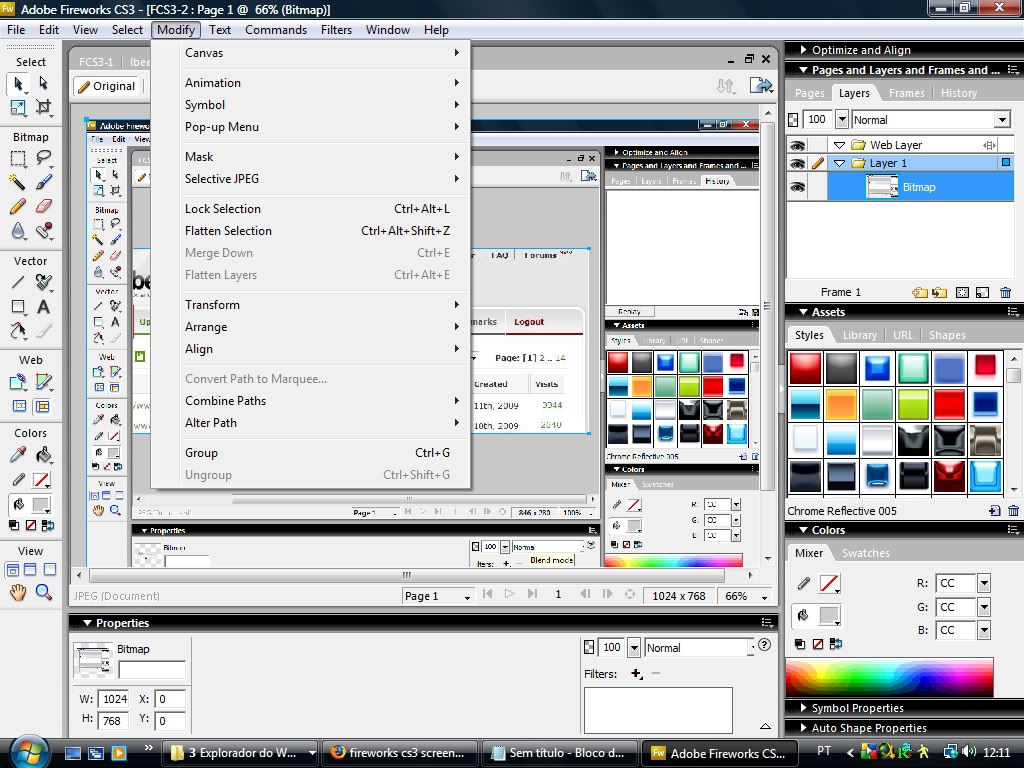This screenshot has width=1024, height=768.
Task: Expand Symbol Properties panel
Action: (804, 708)
